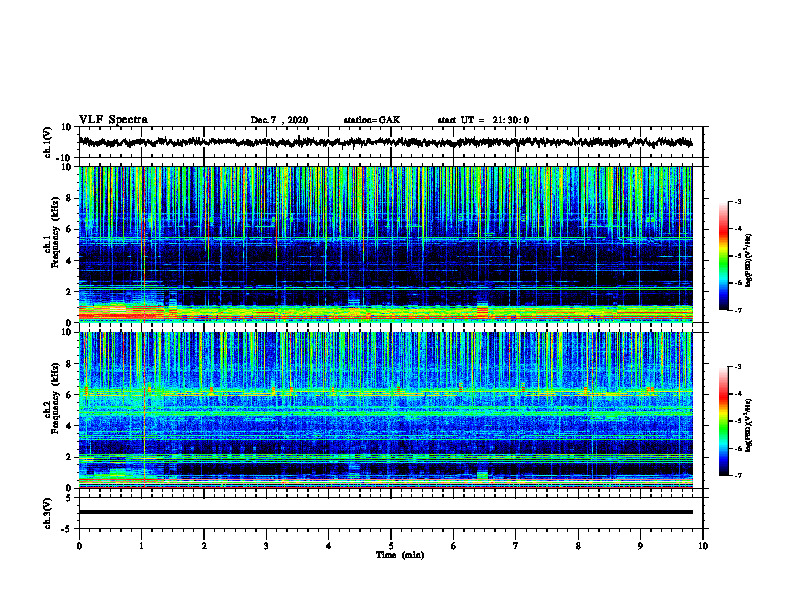
Task: Click the "4" tick label on the time axis
Action: (x=329, y=546)
